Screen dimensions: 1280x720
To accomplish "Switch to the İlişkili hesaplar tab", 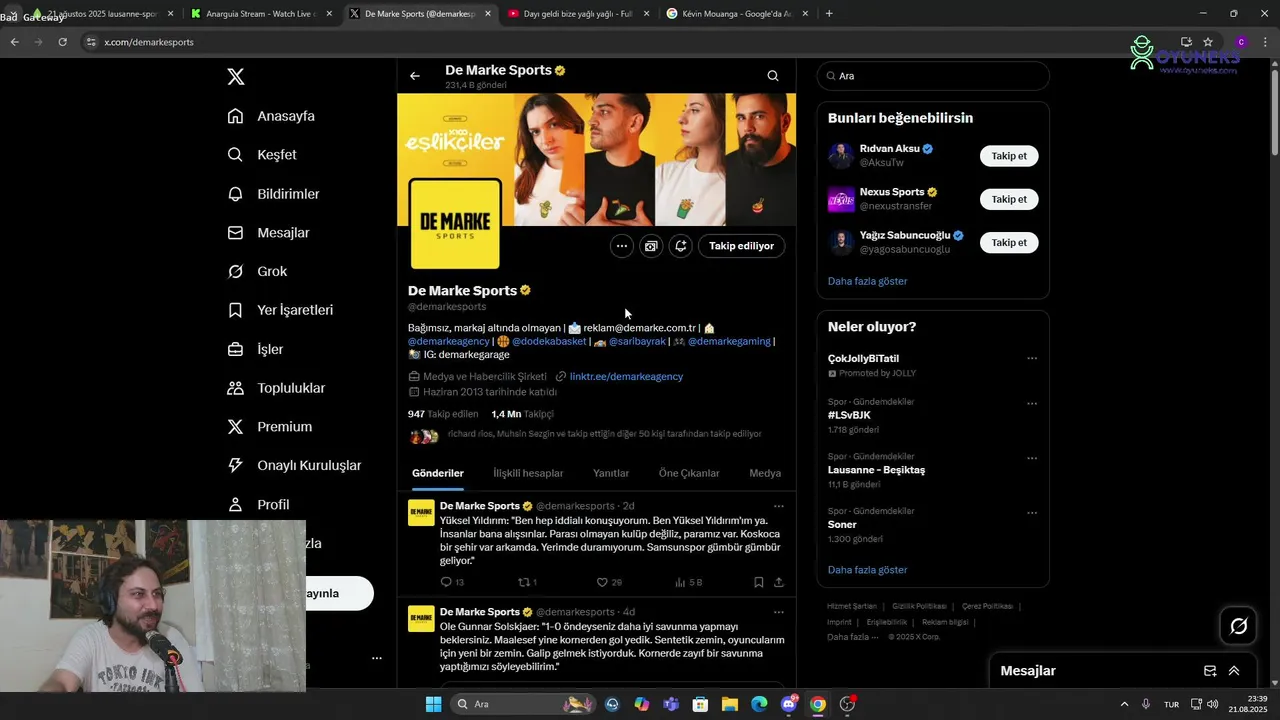I will (x=528, y=474).
